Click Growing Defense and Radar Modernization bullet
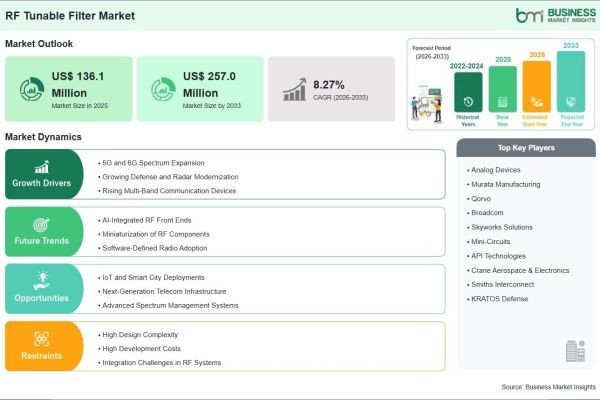The height and width of the screenshot is (400, 600). [x=168, y=177]
